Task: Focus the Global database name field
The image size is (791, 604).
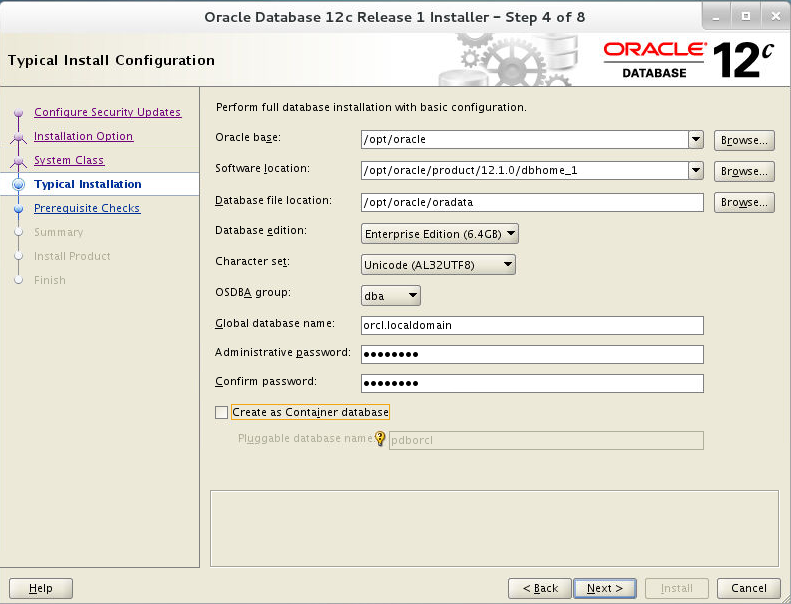Action: pos(532,325)
